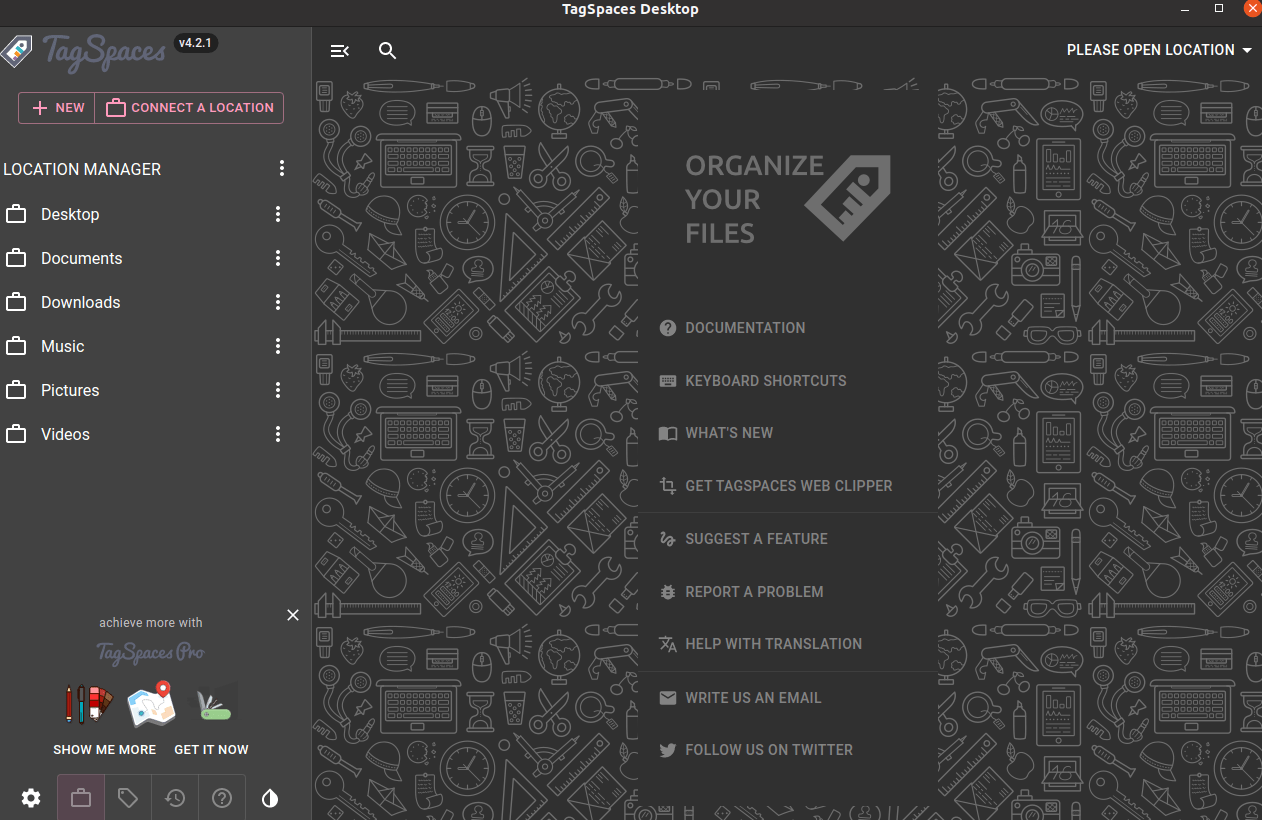This screenshot has width=1262, height=820.
Task: Click the map pin Pro feature icon
Action: pos(151,704)
